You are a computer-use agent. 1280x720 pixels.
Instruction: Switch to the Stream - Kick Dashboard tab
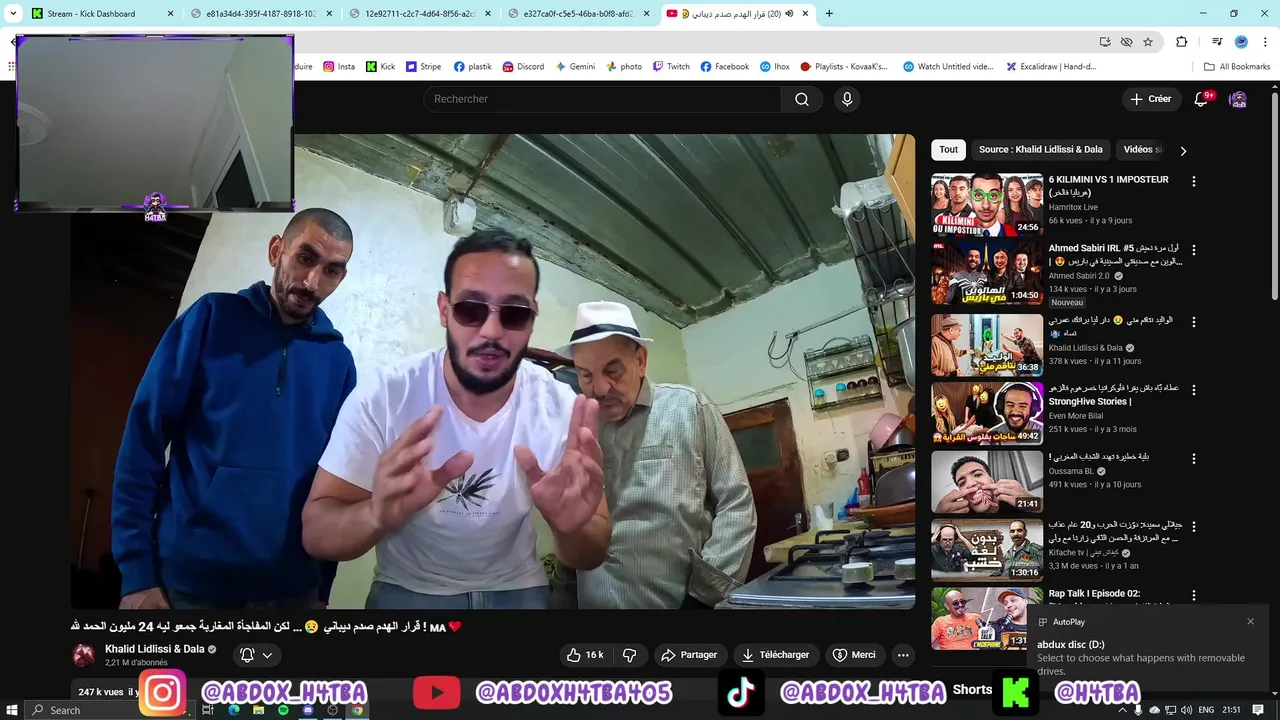[102, 14]
